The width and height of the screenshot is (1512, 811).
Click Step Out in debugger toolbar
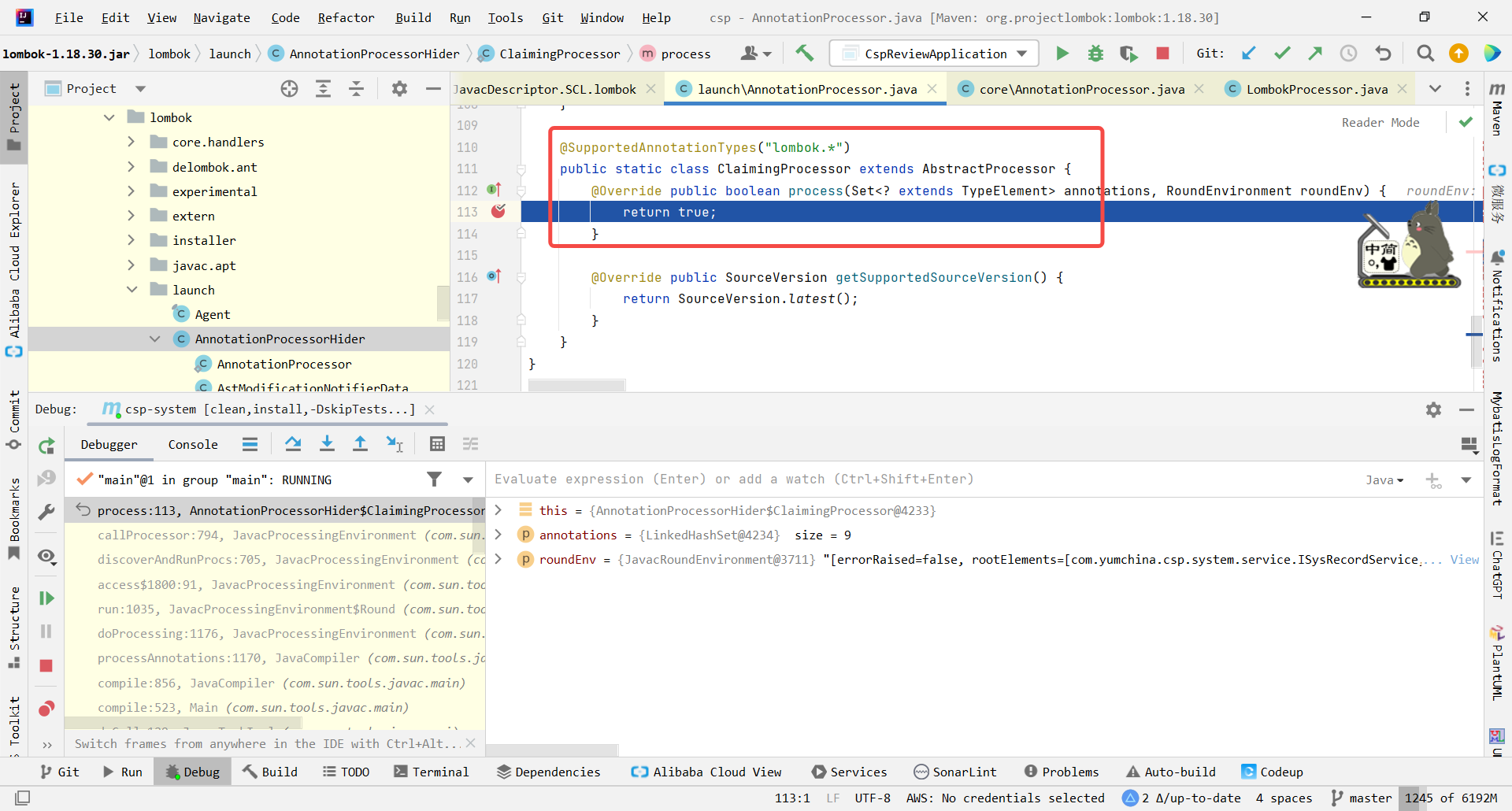click(360, 444)
